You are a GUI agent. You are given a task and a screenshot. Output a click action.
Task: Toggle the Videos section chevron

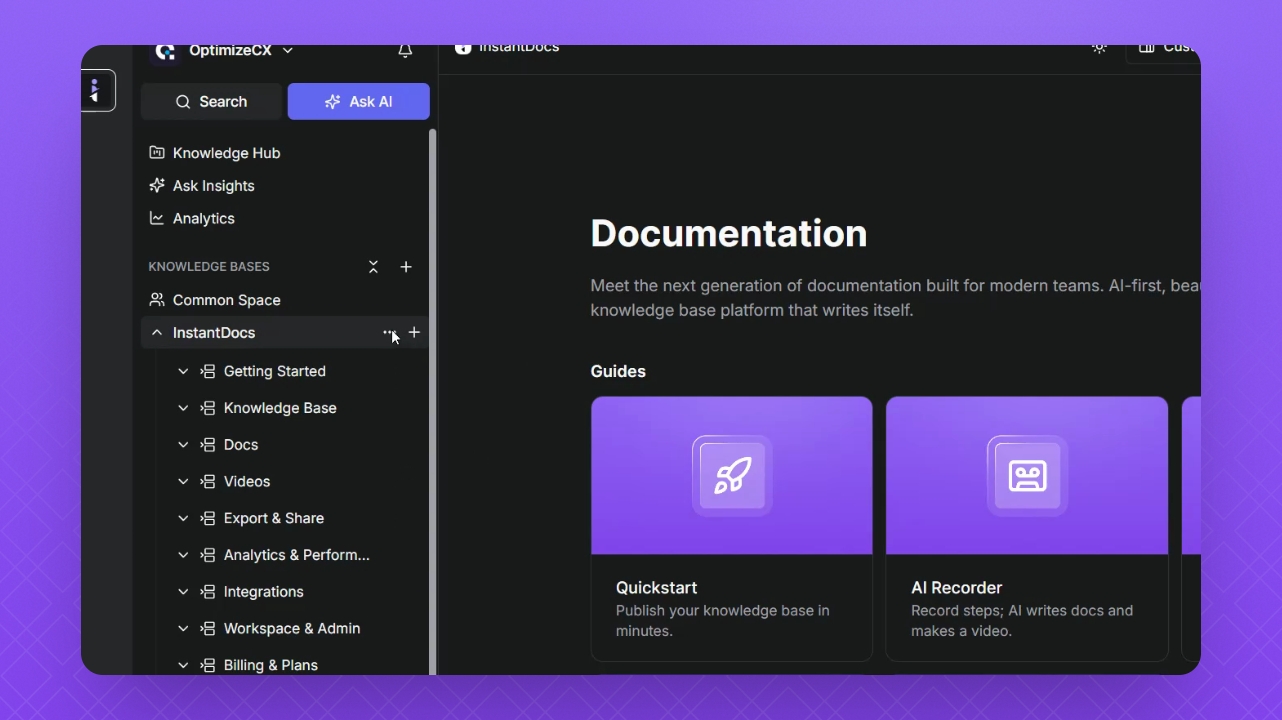coord(183,482)
